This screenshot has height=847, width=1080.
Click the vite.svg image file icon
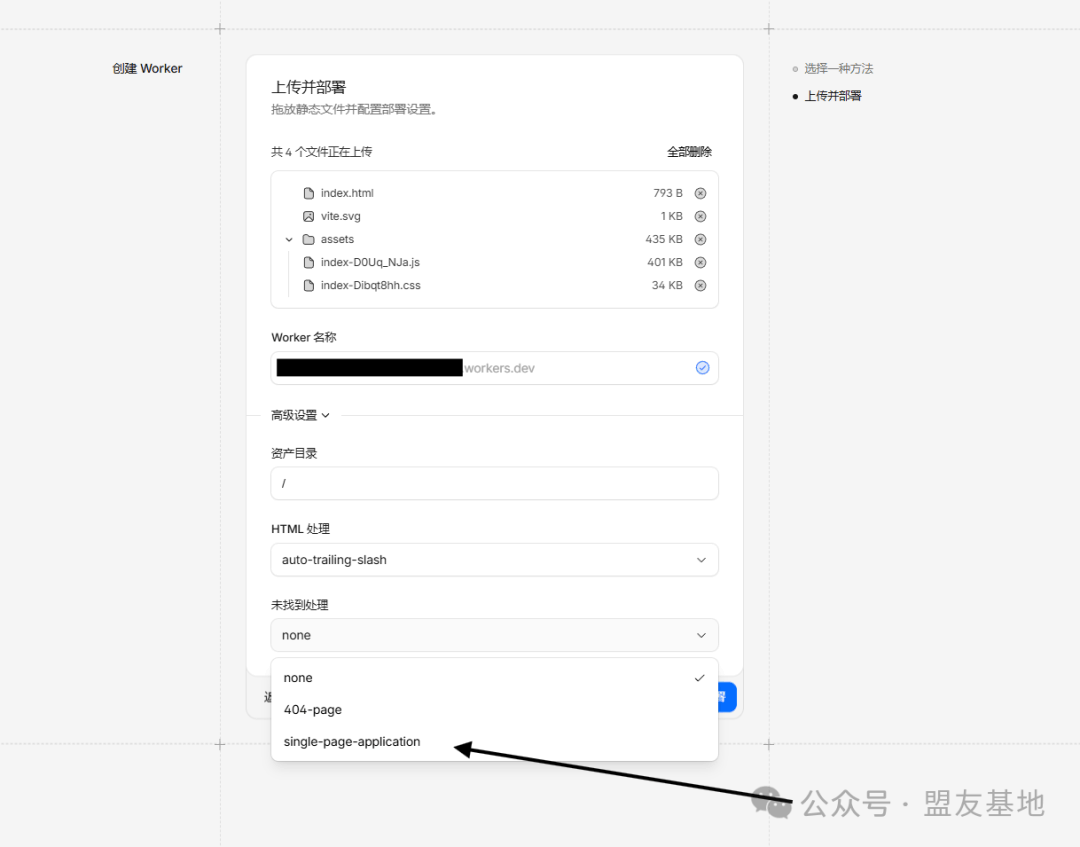309,216
